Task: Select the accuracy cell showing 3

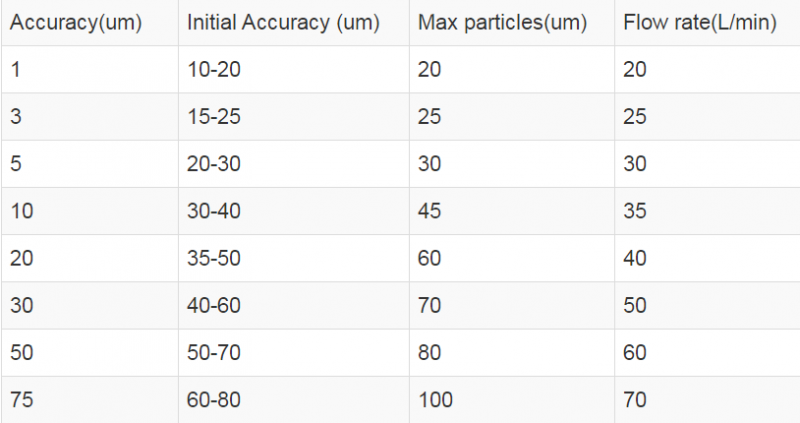Action: pyautogui.click(x=16, y=116)
